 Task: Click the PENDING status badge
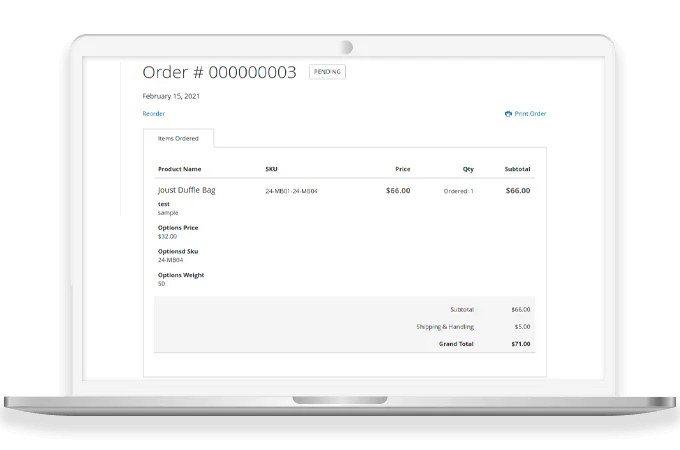(x=327, y=72)
